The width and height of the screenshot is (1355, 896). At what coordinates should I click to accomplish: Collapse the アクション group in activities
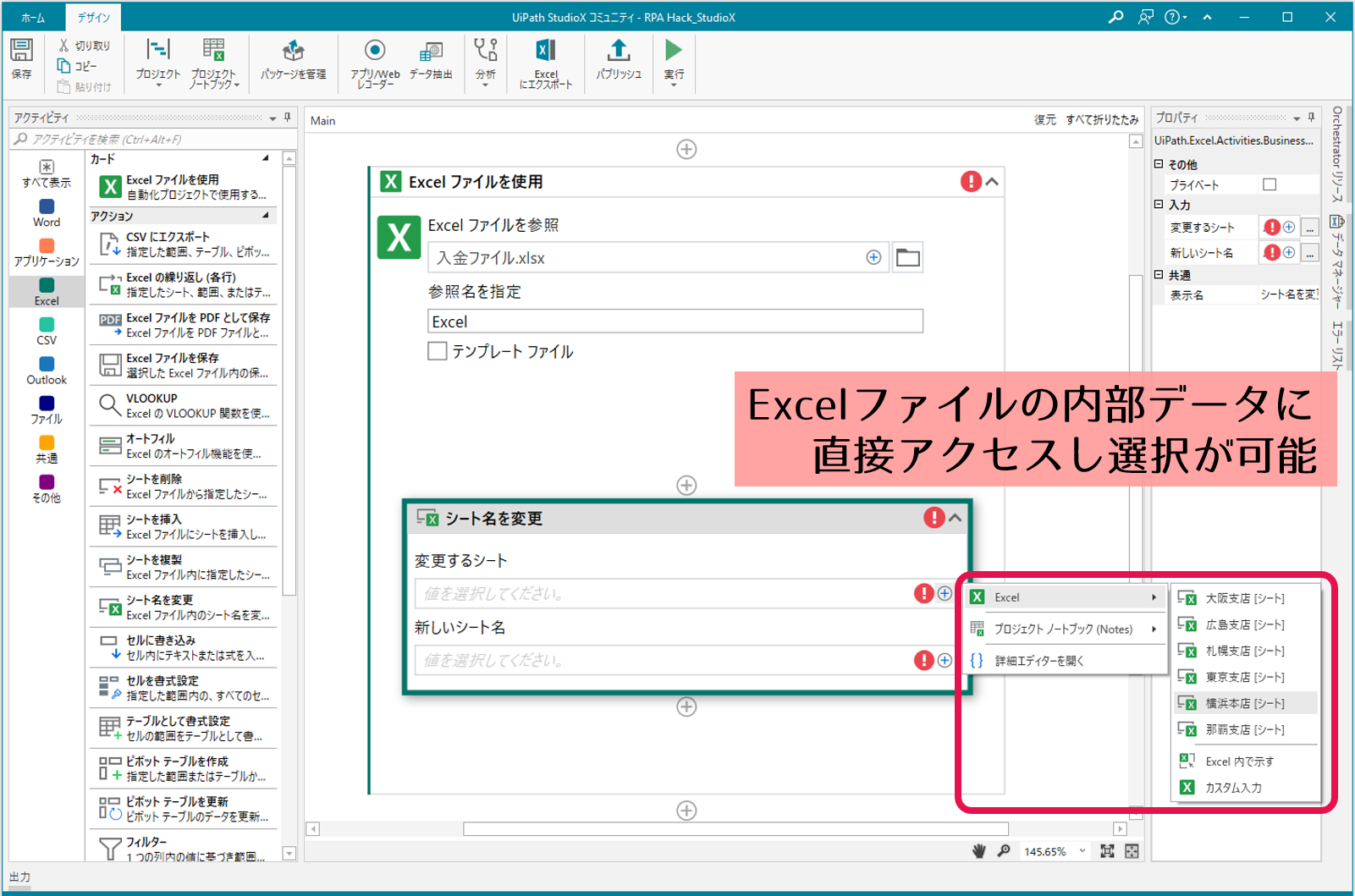point(266,216)
